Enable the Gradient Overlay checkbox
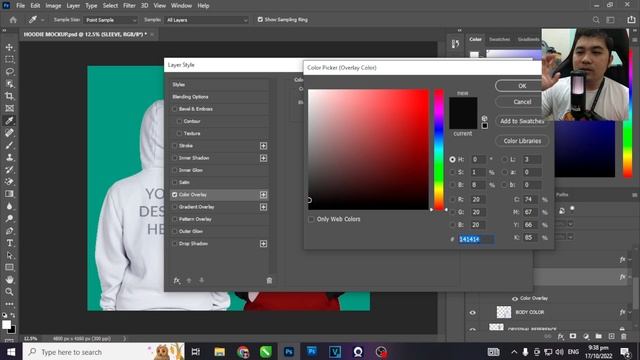This screenshot has height=360, width=640. point(175,207)
